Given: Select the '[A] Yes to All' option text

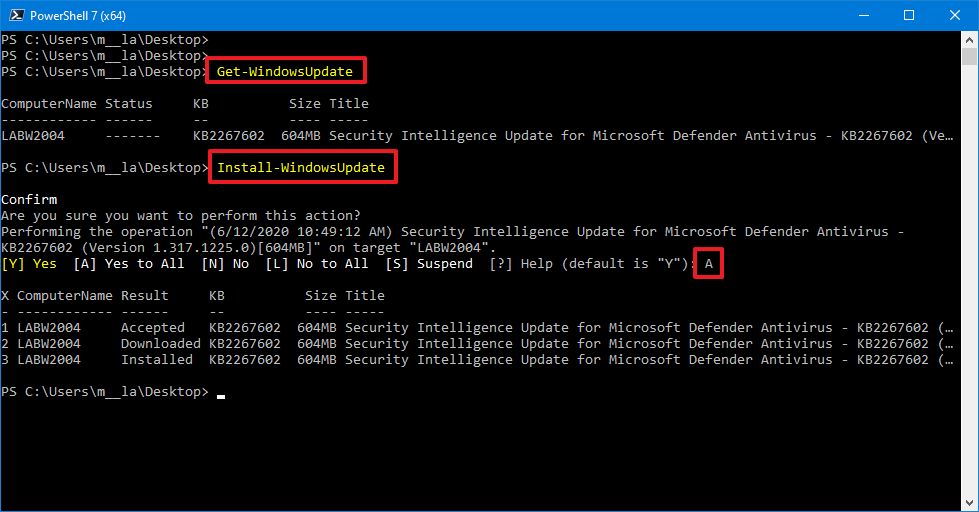Looking at the screenshot, I should click(x=129, y=263).
